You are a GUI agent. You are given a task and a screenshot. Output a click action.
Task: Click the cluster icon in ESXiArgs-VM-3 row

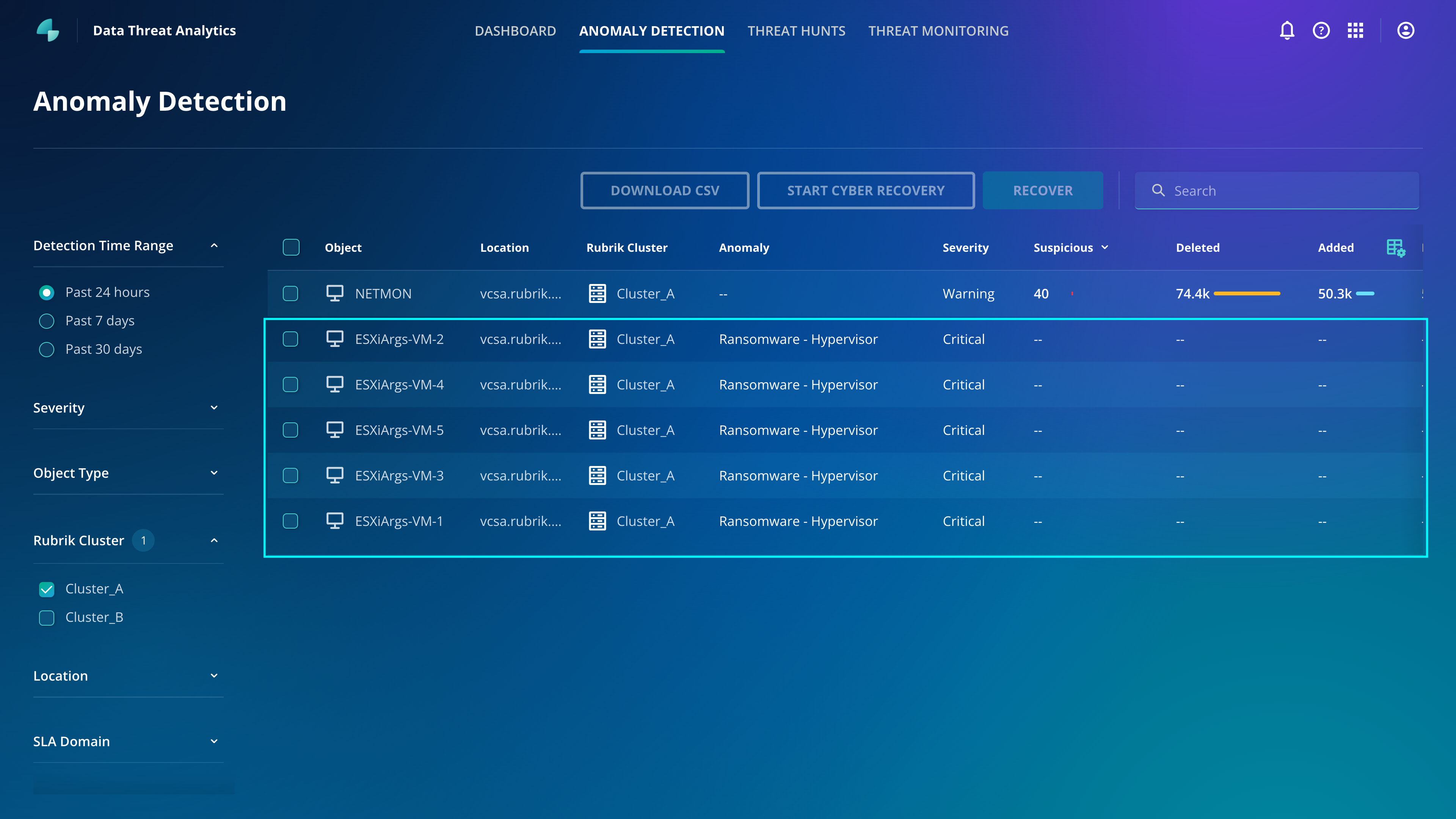[x=598, y=475]
